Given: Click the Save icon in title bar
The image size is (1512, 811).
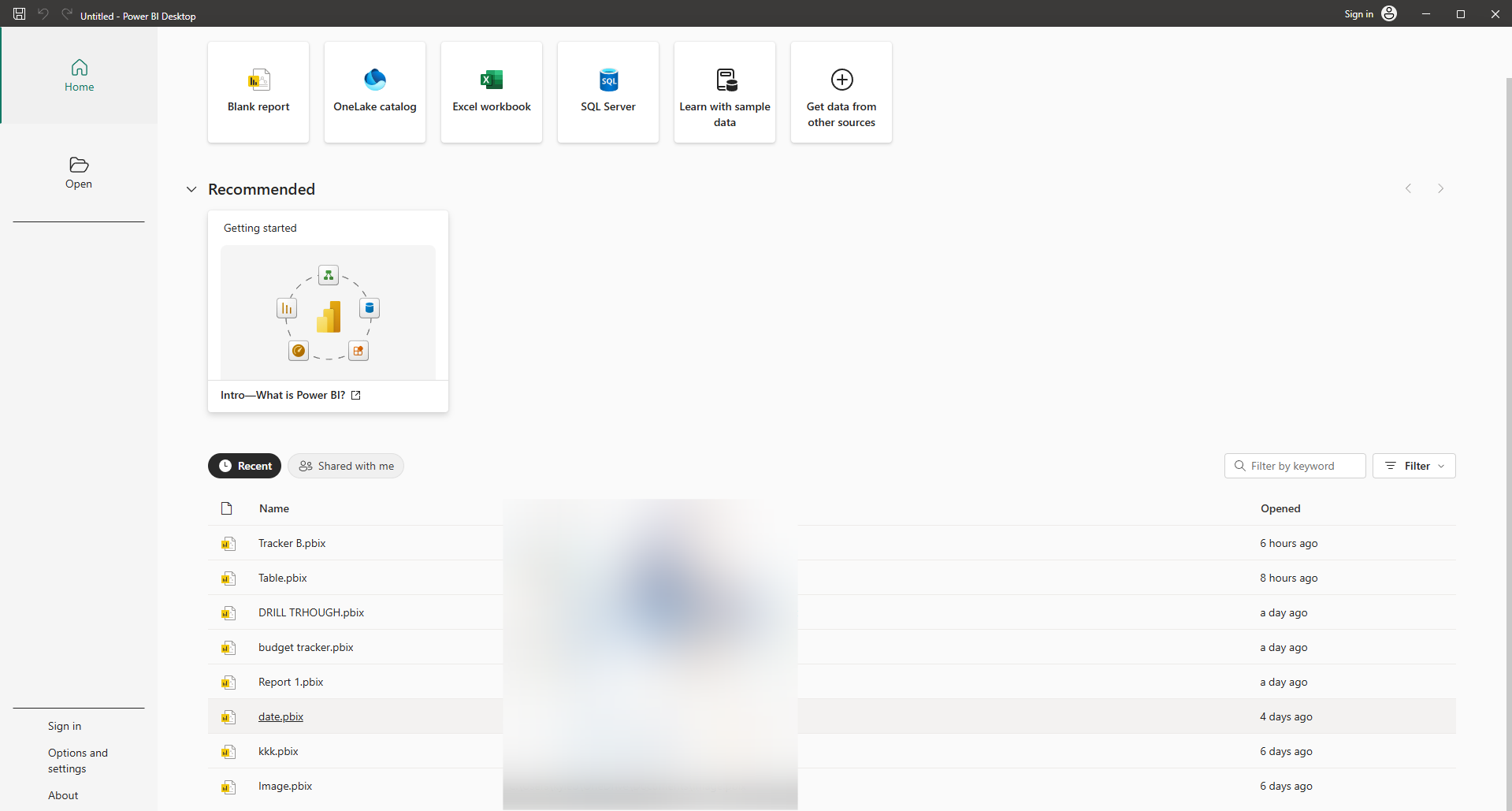Looking at the screenshot, I should (20, 14).
